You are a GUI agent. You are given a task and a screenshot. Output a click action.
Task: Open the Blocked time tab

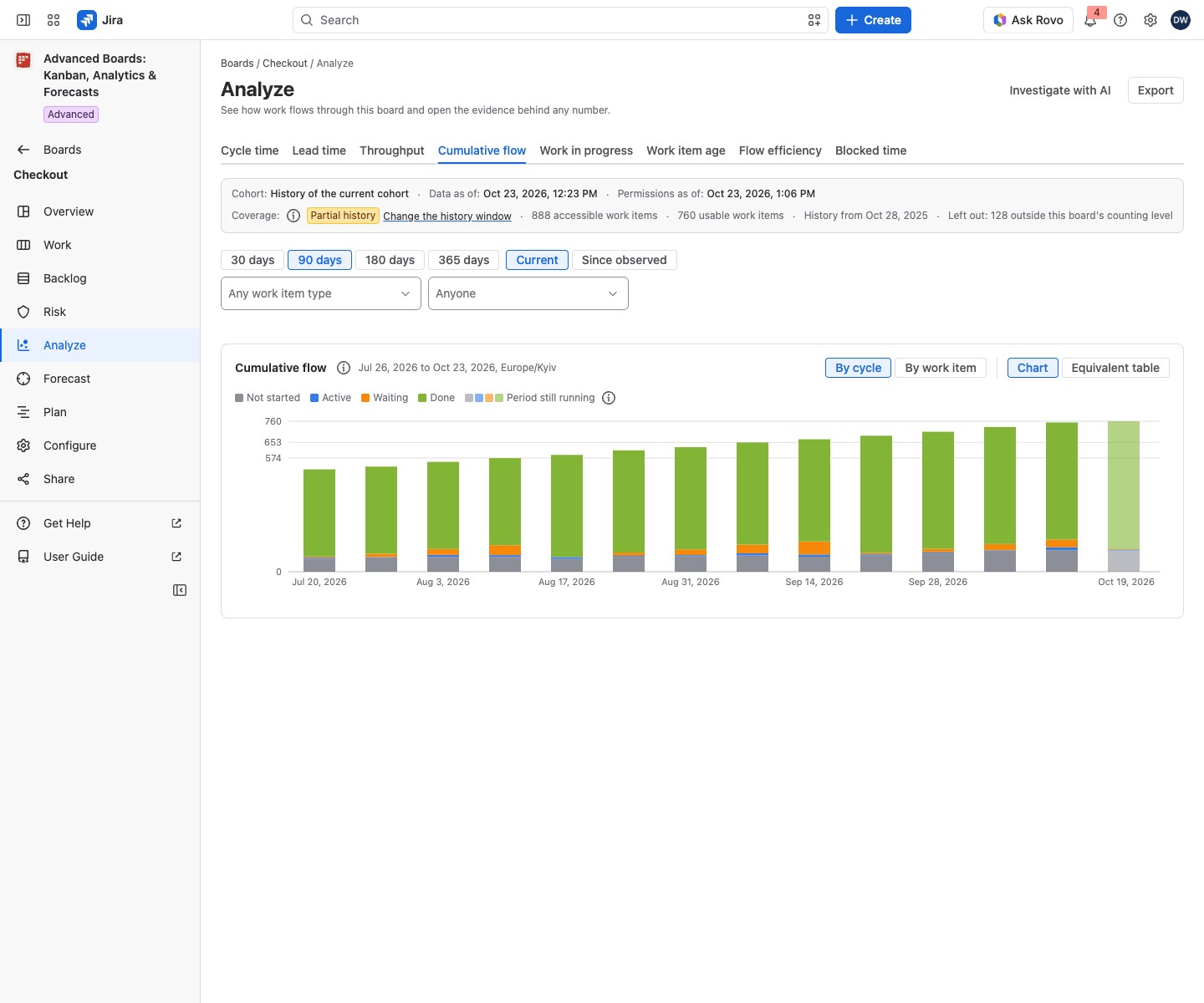pyautogui.click(x=871, y=150)
